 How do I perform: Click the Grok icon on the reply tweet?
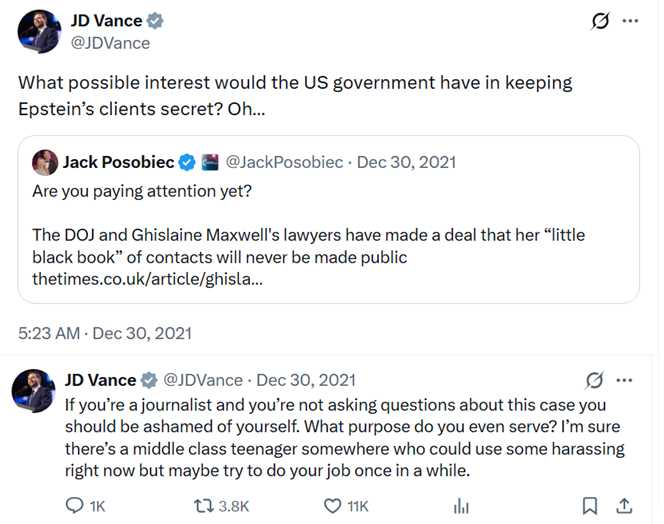(594, 380)
